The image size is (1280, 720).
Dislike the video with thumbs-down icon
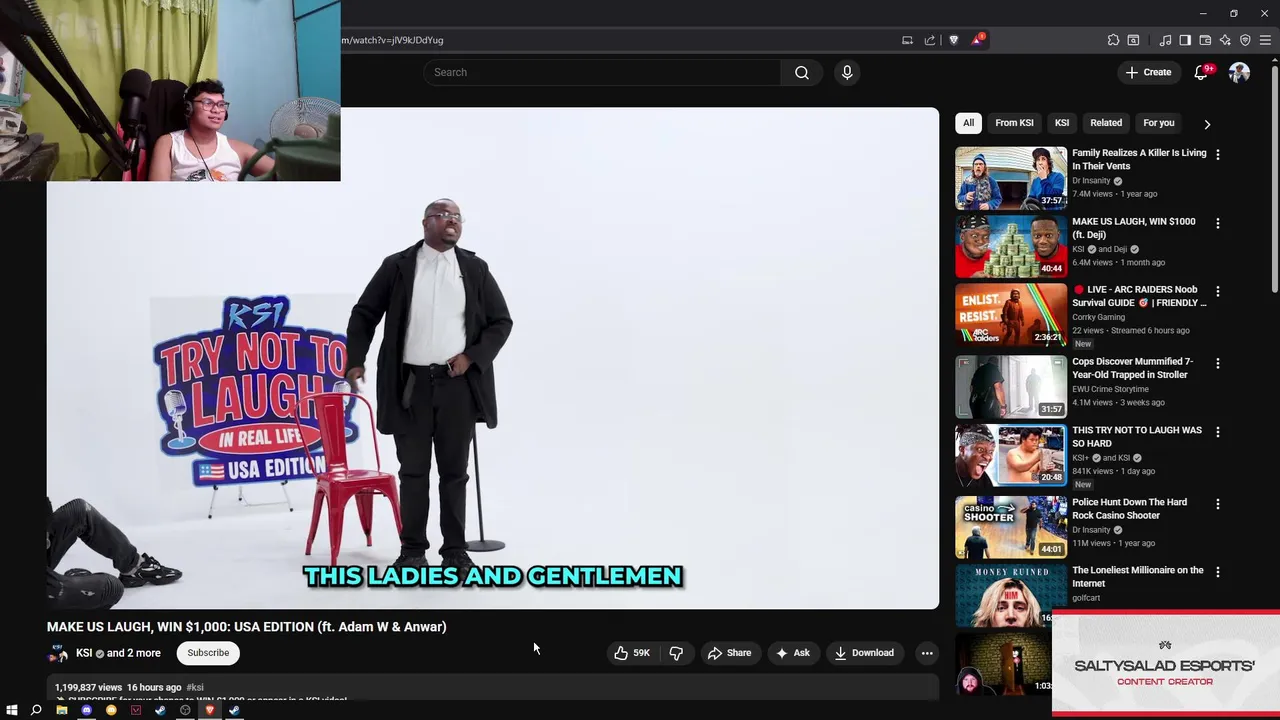tap(676, 653)
